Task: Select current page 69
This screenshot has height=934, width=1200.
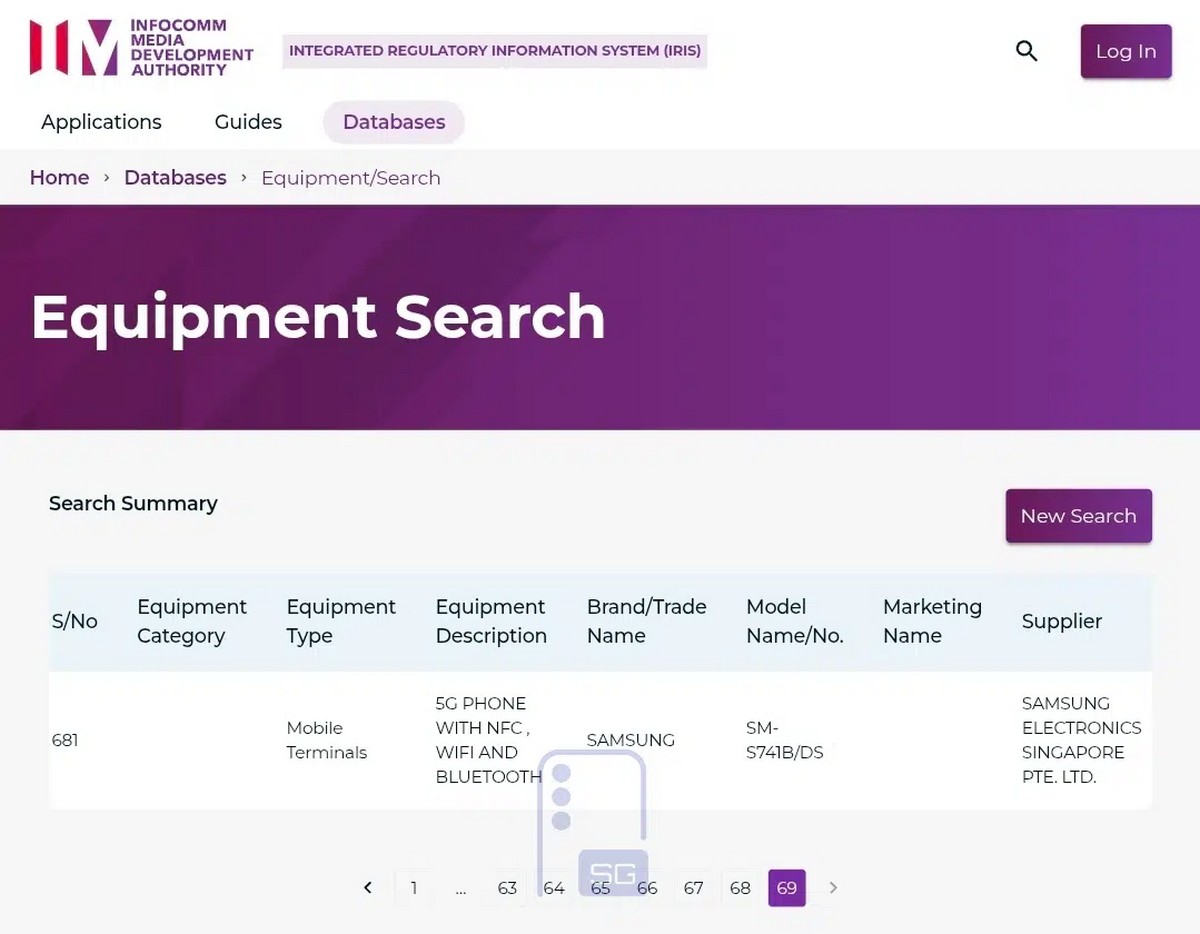Action: (x=787, y=888)
